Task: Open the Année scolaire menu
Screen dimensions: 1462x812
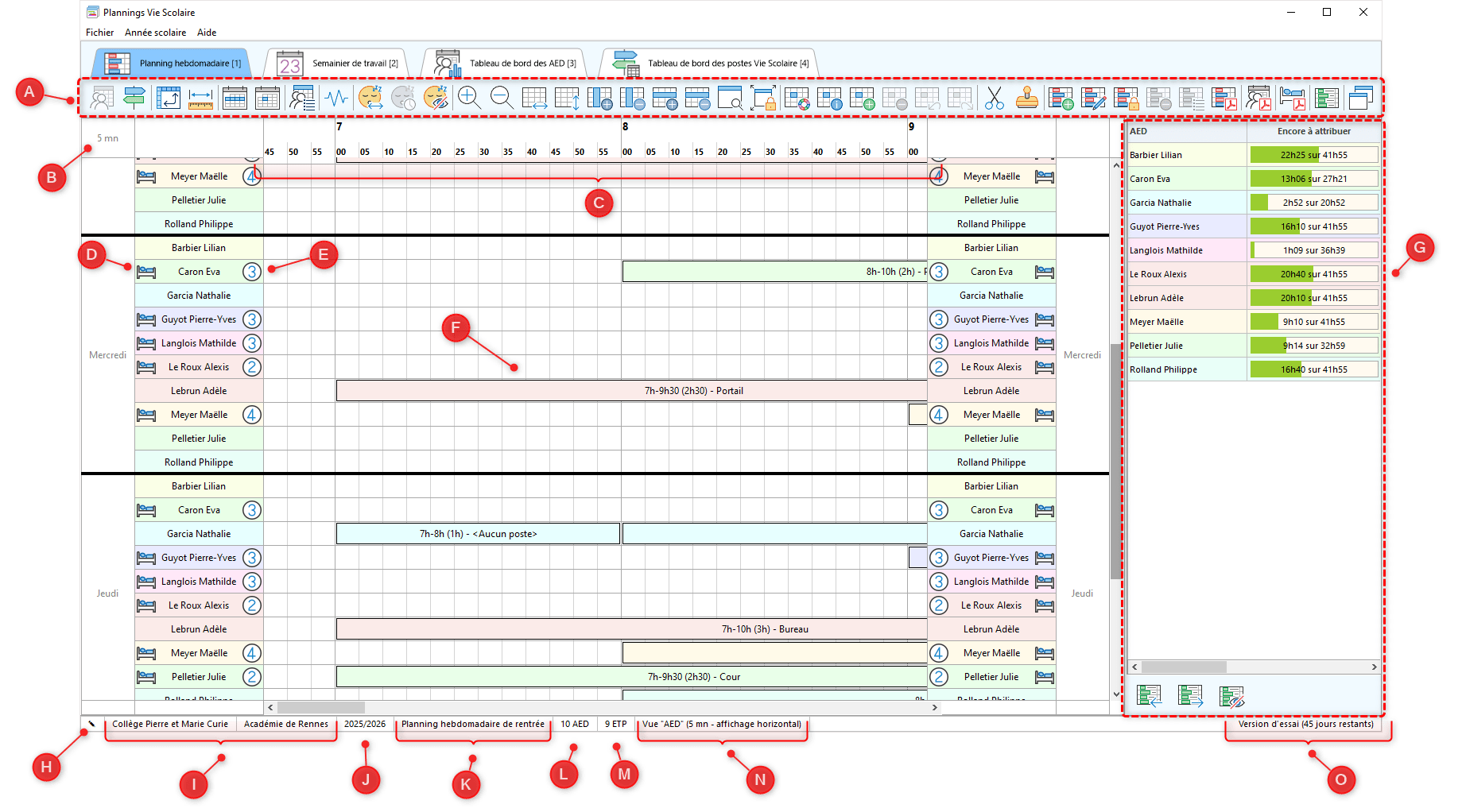Action: 155,33
